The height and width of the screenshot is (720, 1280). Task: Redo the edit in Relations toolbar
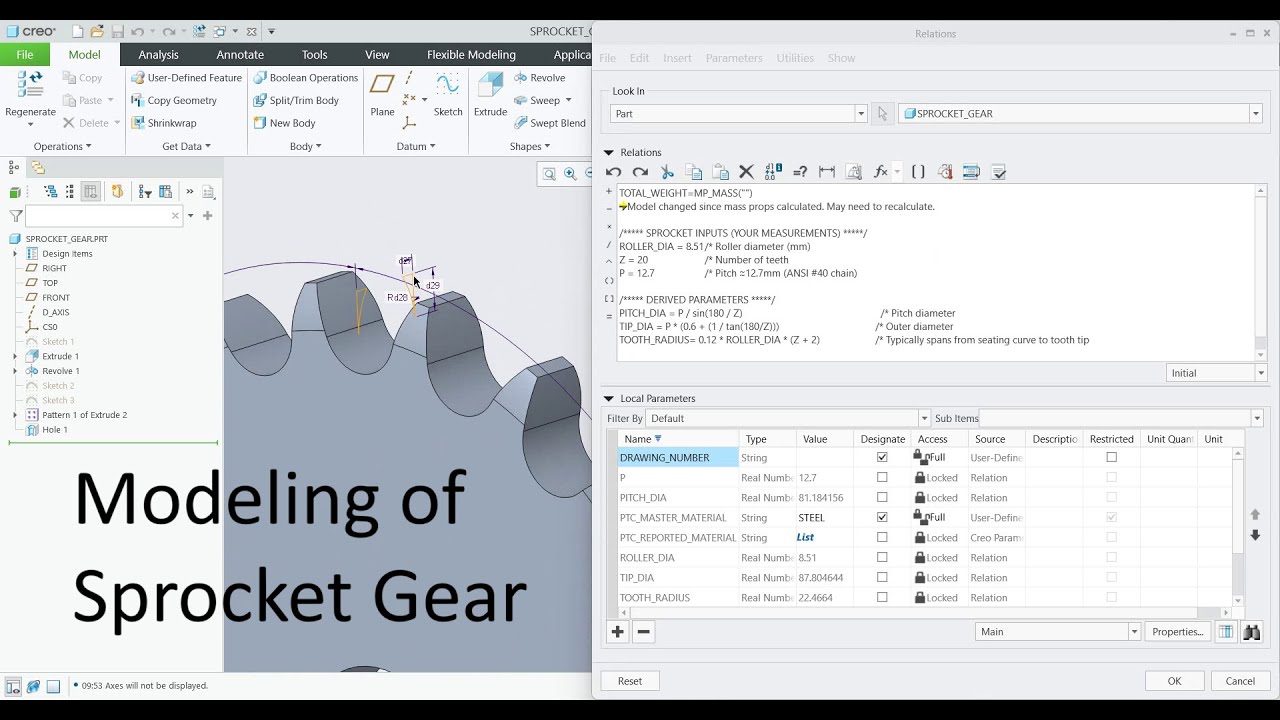(x=640, y=172)
